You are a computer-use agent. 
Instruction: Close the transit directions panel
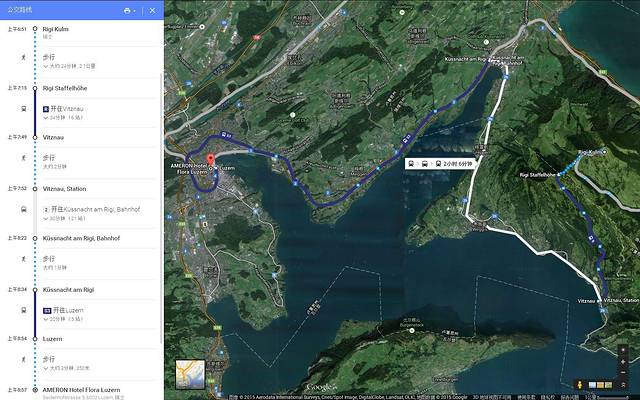click(152, 10)
